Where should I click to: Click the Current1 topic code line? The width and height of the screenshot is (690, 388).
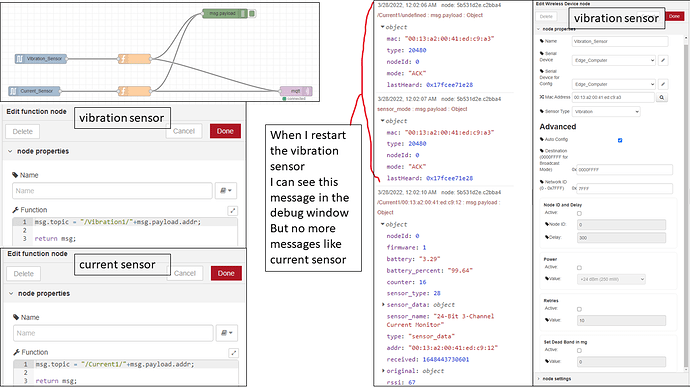tap(115, 364)
